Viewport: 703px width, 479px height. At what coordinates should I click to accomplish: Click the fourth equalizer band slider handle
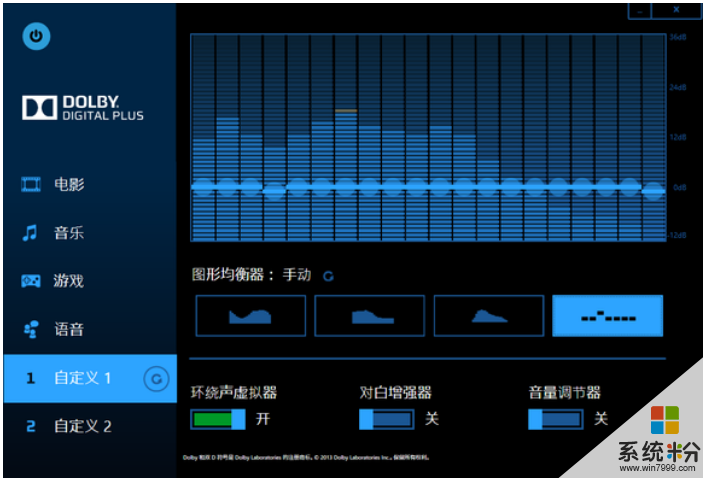[x=274, y=191]
